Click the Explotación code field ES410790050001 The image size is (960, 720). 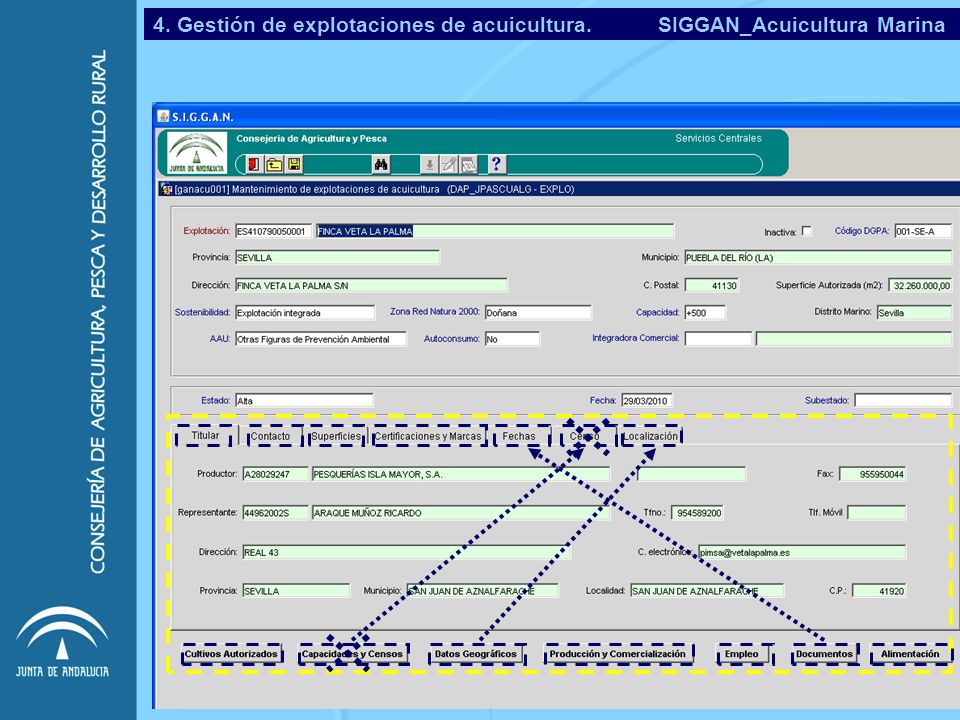point(274,231)
